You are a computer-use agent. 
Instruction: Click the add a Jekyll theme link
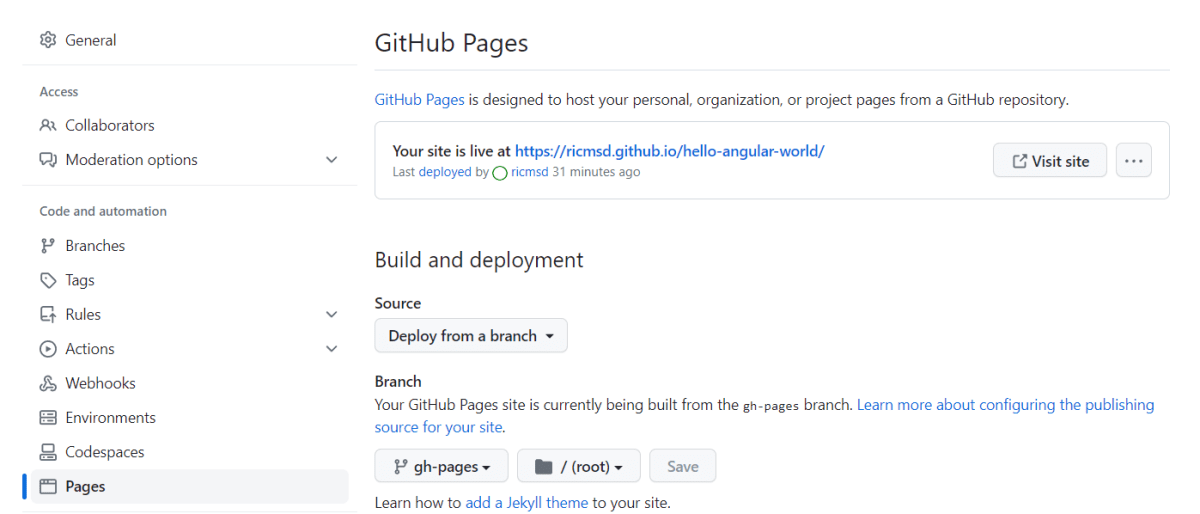click(527, 503)
